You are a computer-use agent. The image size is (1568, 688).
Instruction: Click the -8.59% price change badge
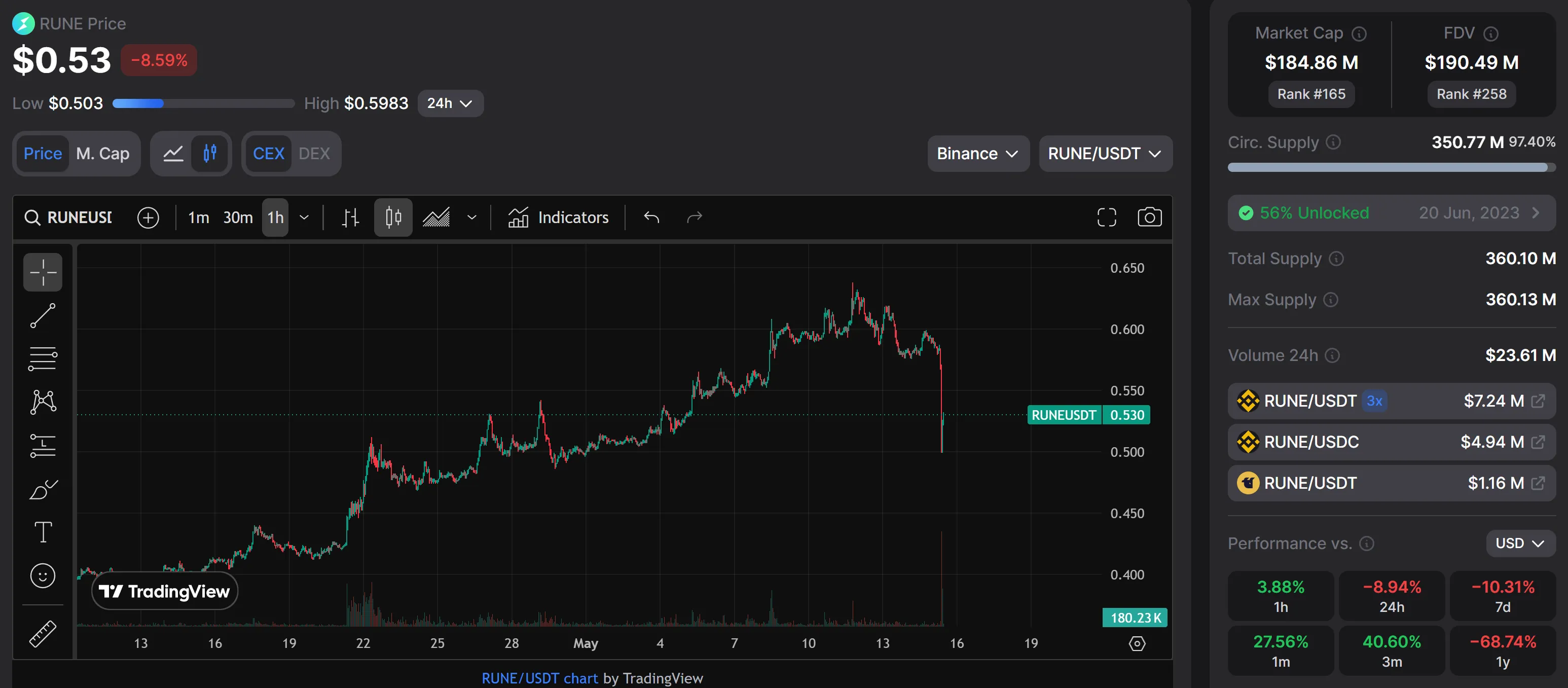point(159,60)
